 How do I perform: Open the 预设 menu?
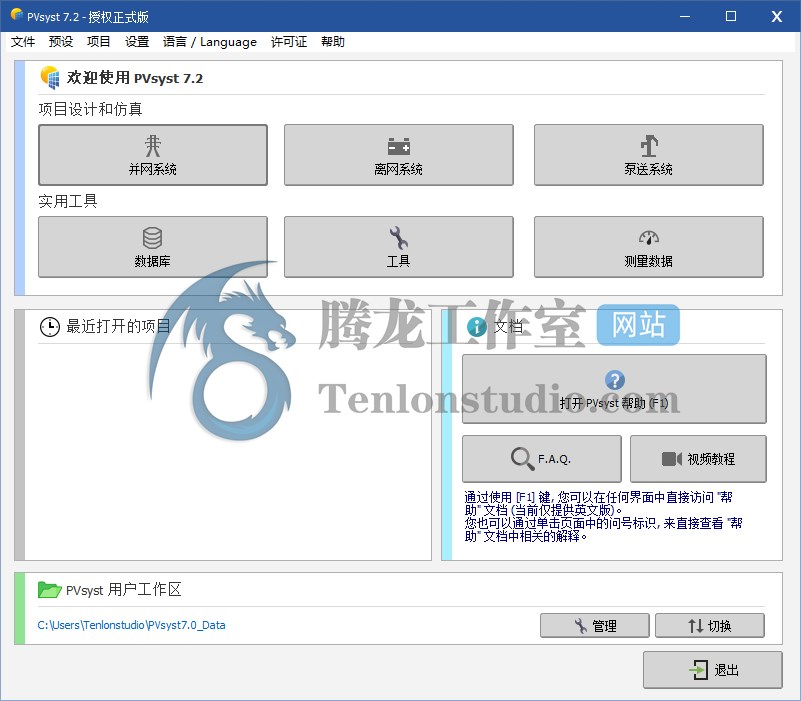tap(61, 42)
